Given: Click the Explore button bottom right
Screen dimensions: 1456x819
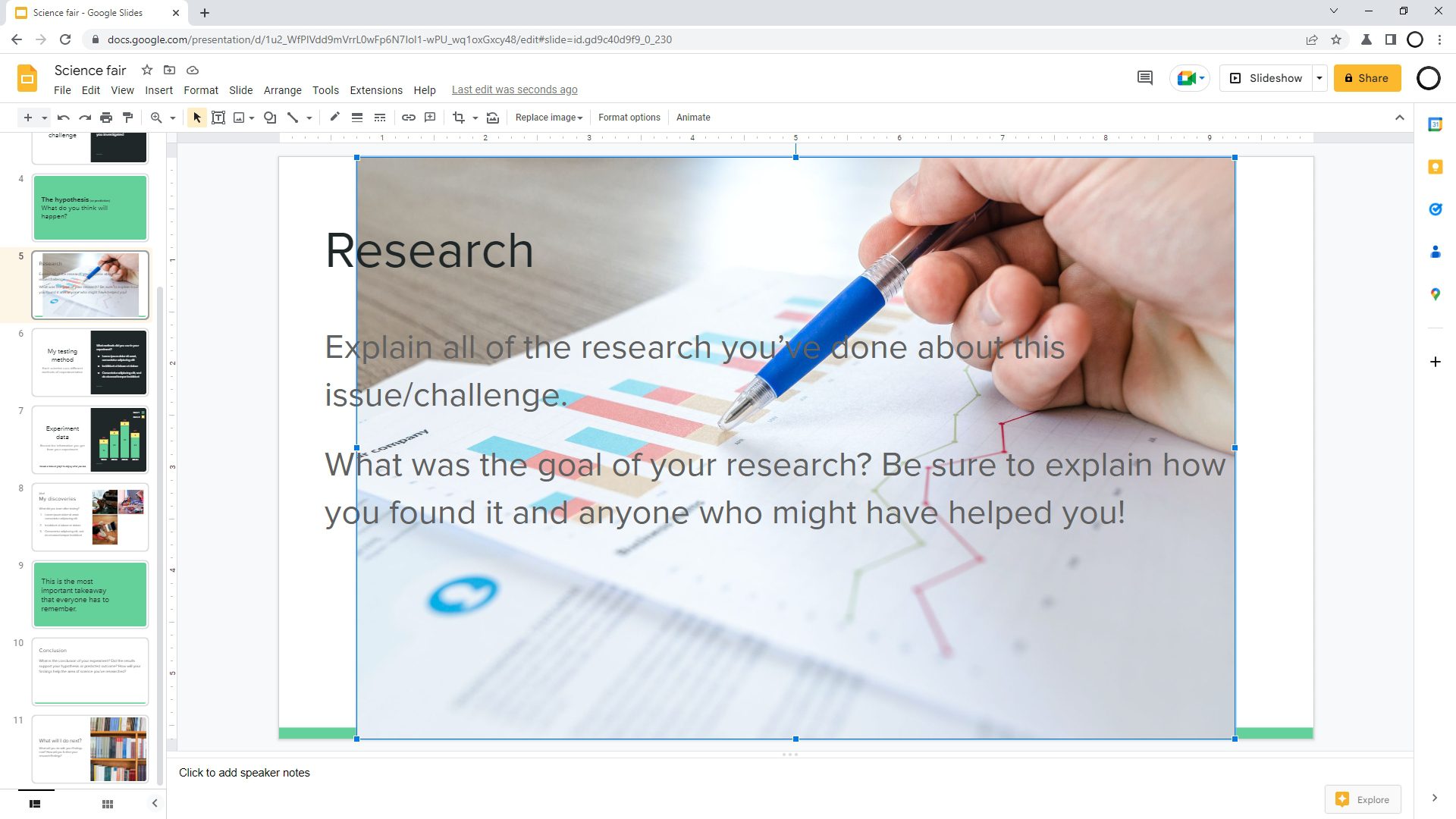Looking at the screenshot, I should (1366, 800).
